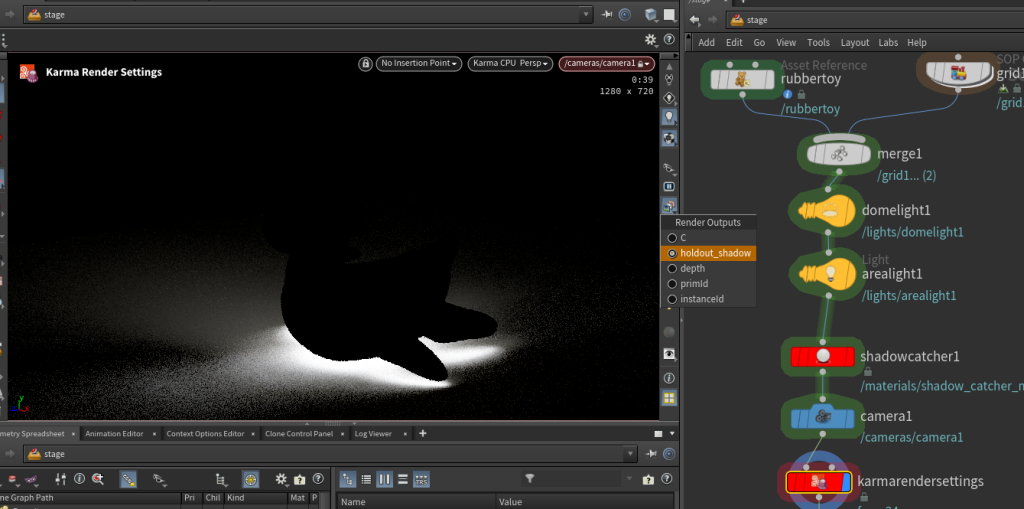Choose the C render output
The height and width of the screenshot is (509, 1024).
click(684, 238)
